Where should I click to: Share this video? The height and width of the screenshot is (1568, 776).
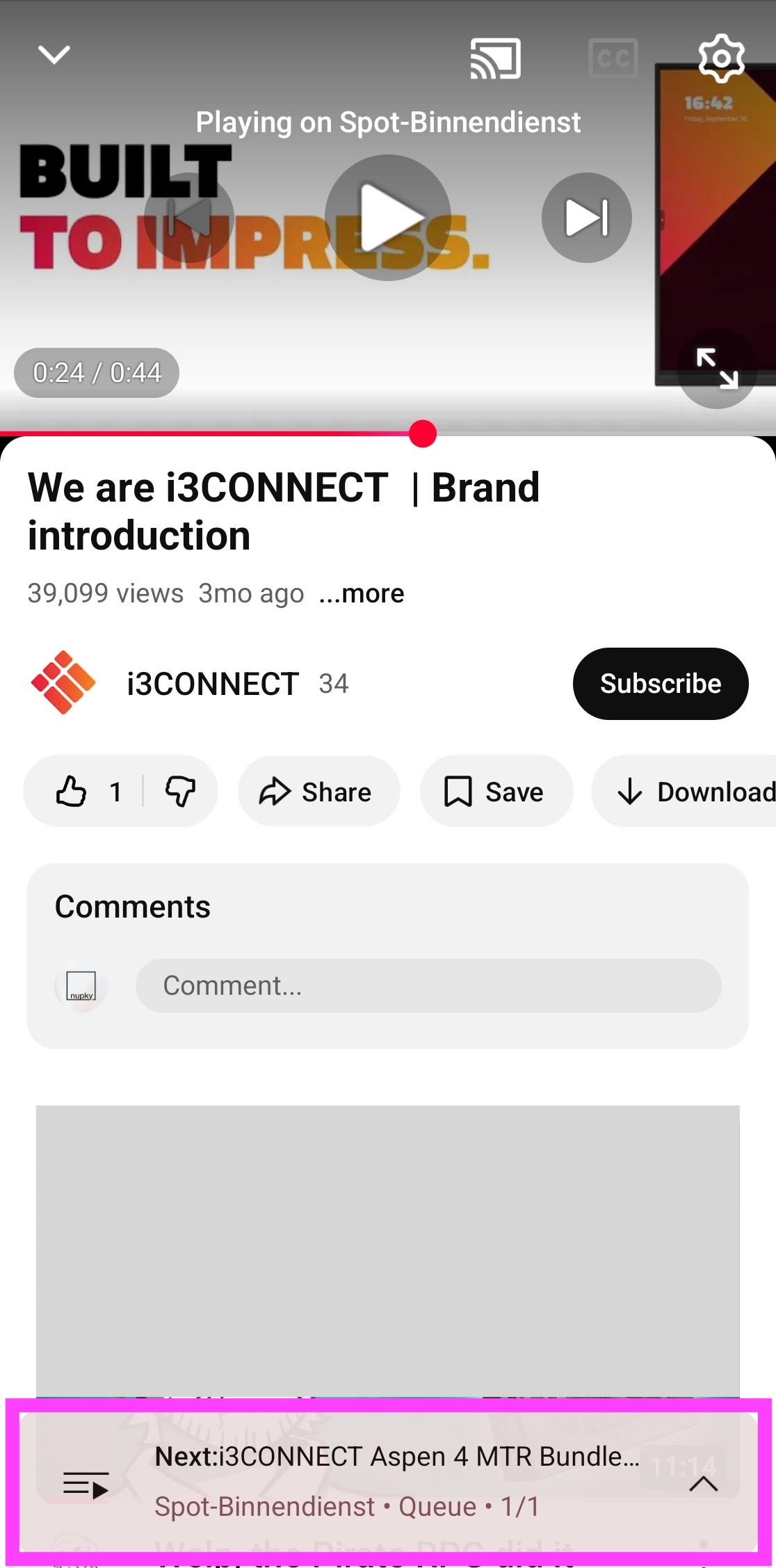point(318,792)
